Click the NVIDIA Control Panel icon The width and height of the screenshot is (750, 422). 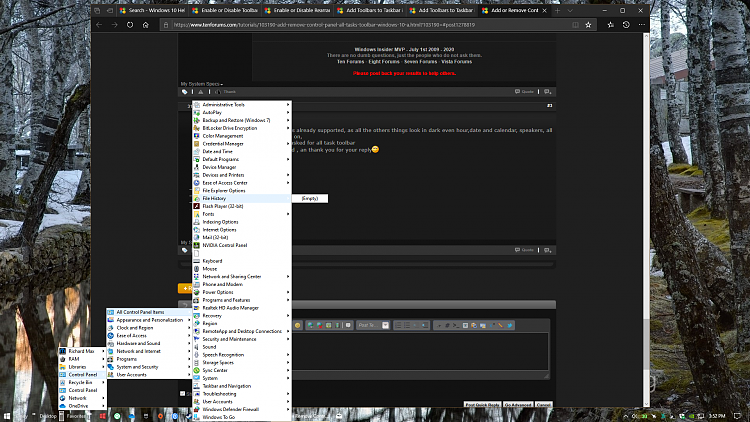pos(197,245)
